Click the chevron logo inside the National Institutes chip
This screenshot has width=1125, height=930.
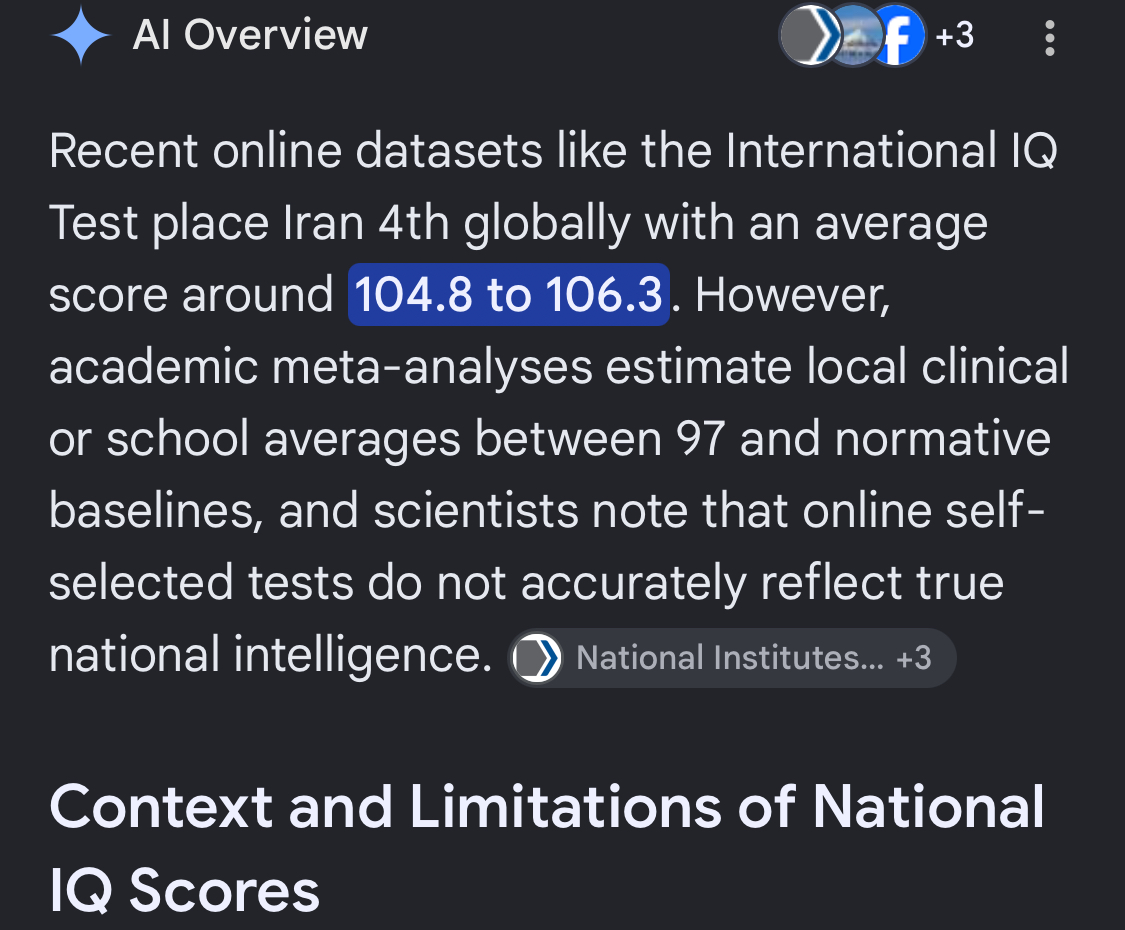536,658
